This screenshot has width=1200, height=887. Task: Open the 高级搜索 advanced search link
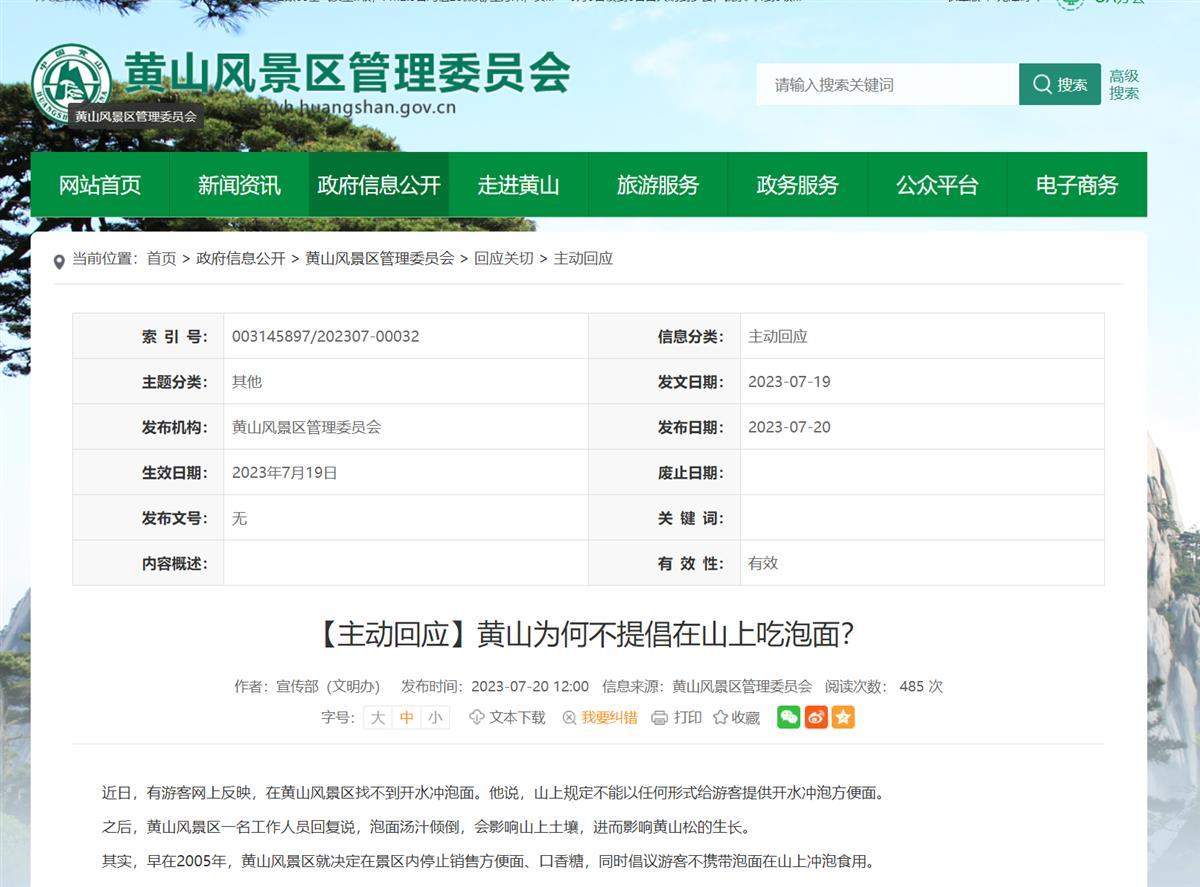[1122, 82]
